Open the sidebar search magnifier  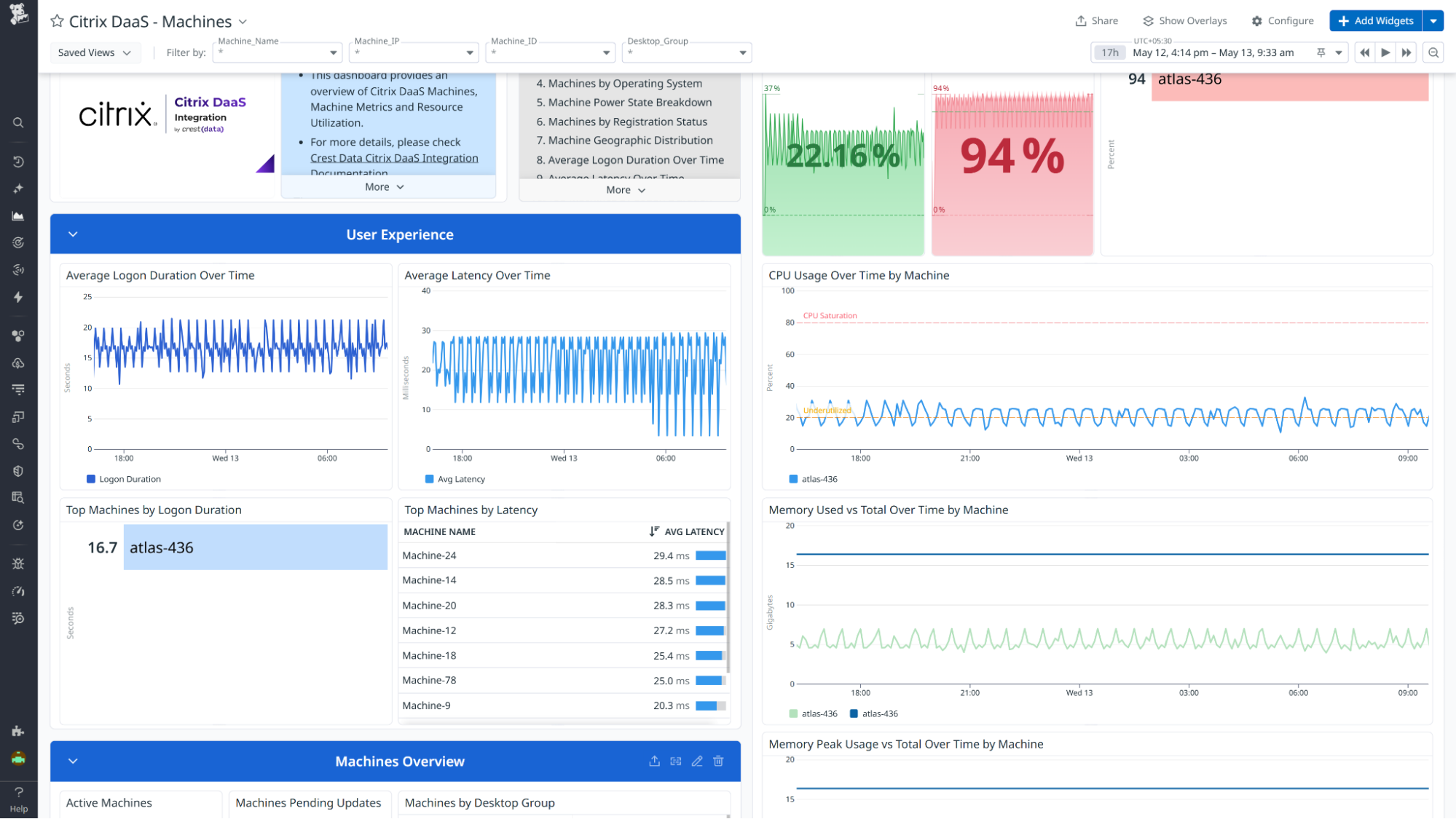pos(18,123)
